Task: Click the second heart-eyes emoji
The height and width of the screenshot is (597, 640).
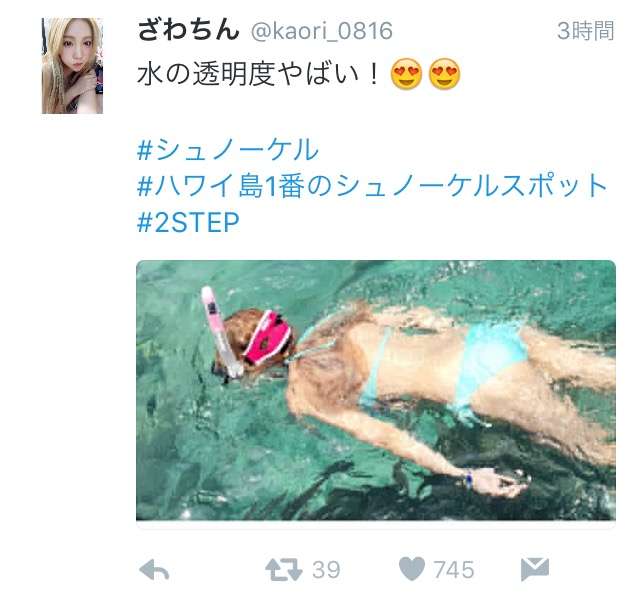Action: click(x=444, y=74)
